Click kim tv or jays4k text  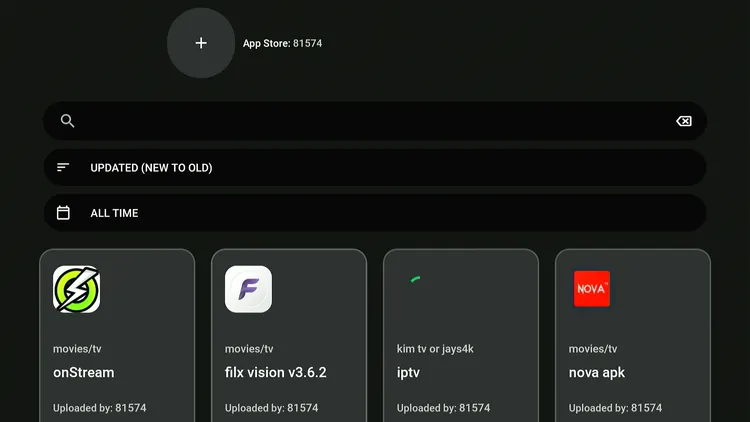(x=435, y=349)
